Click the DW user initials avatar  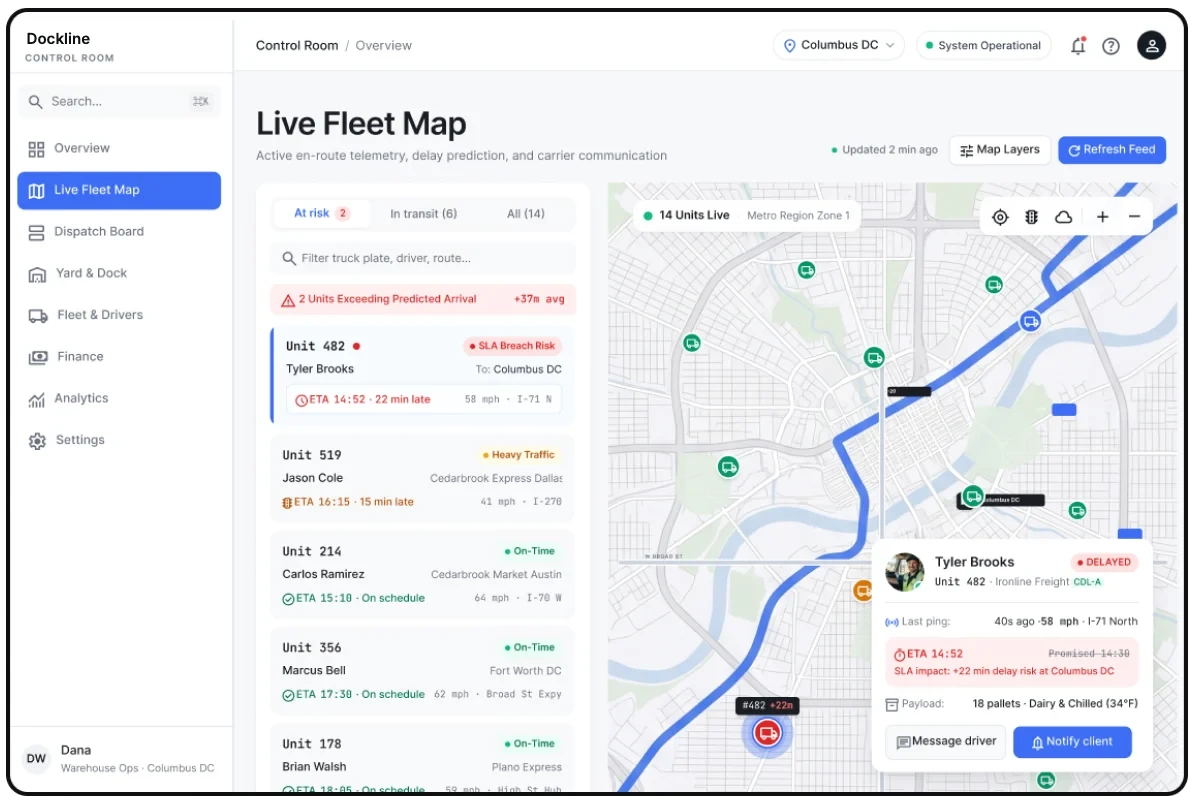pyautogui.click(x=36, y=758)
